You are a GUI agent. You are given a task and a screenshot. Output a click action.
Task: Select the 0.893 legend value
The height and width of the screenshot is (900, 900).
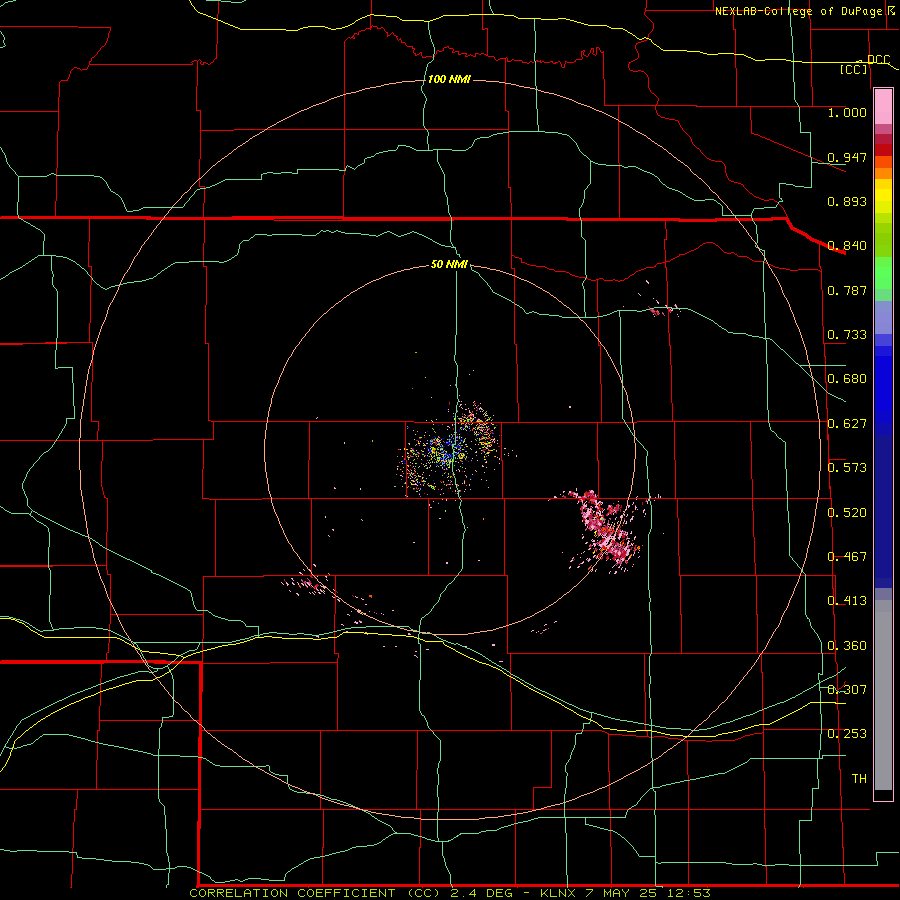click(847, 201)
